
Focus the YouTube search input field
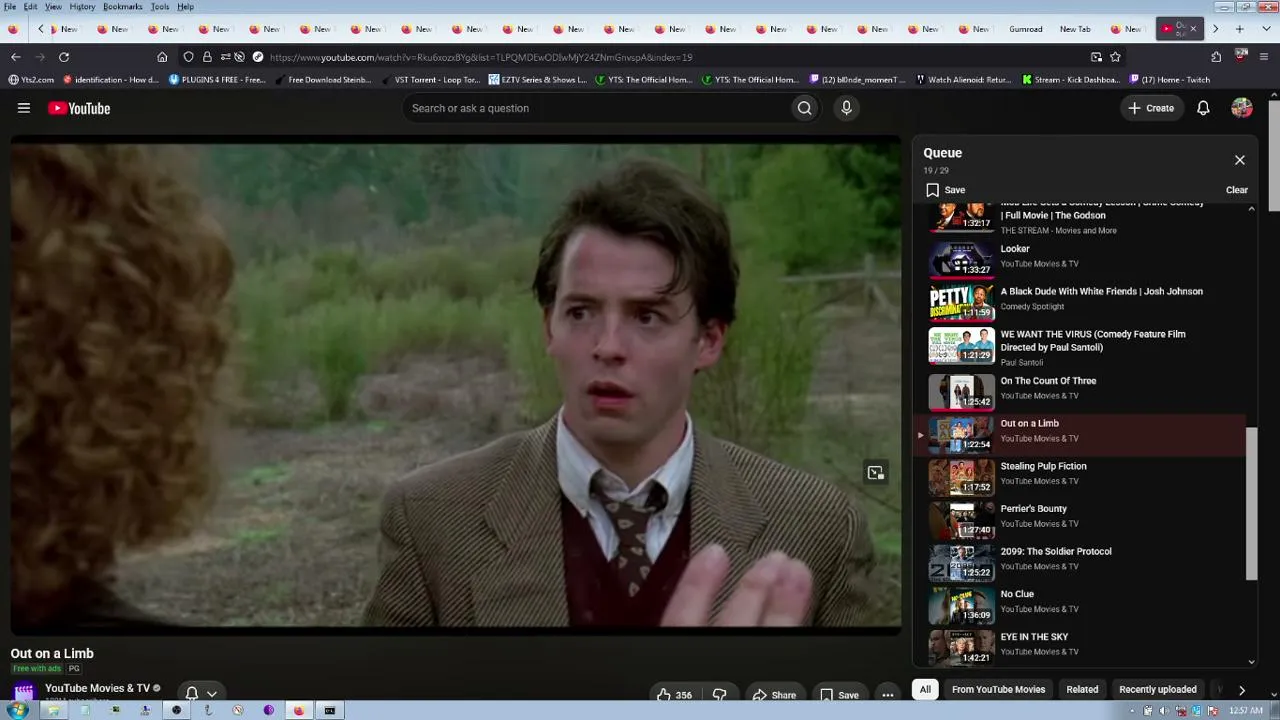pyautogui.click(x=596, y=108)
